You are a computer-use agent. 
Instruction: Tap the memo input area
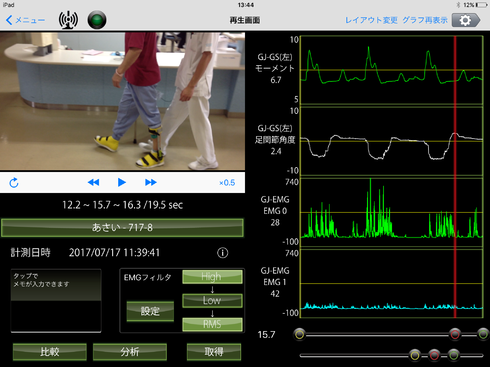[x=56, y=301]
